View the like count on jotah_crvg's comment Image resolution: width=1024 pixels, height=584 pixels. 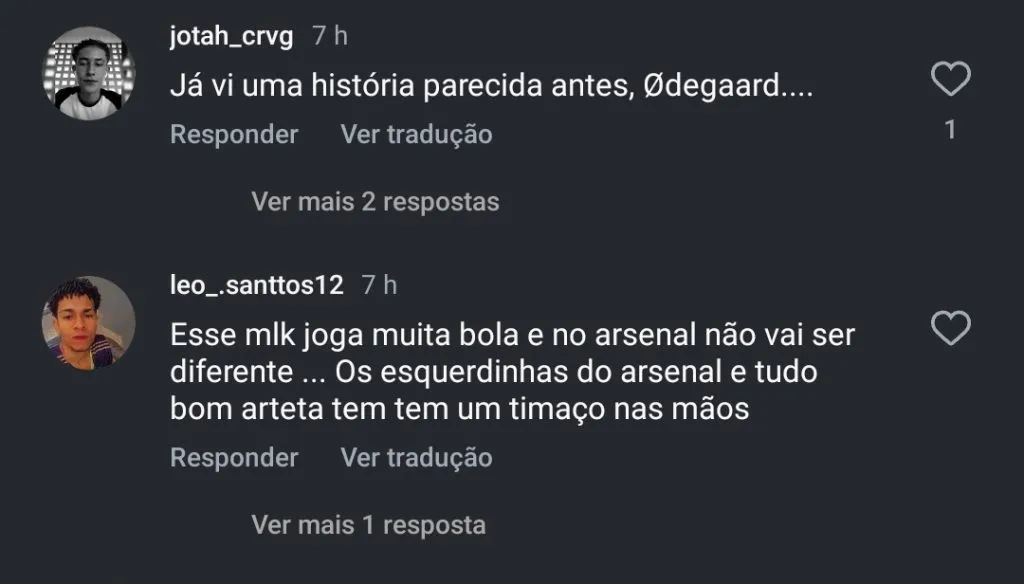click(950, 130)
